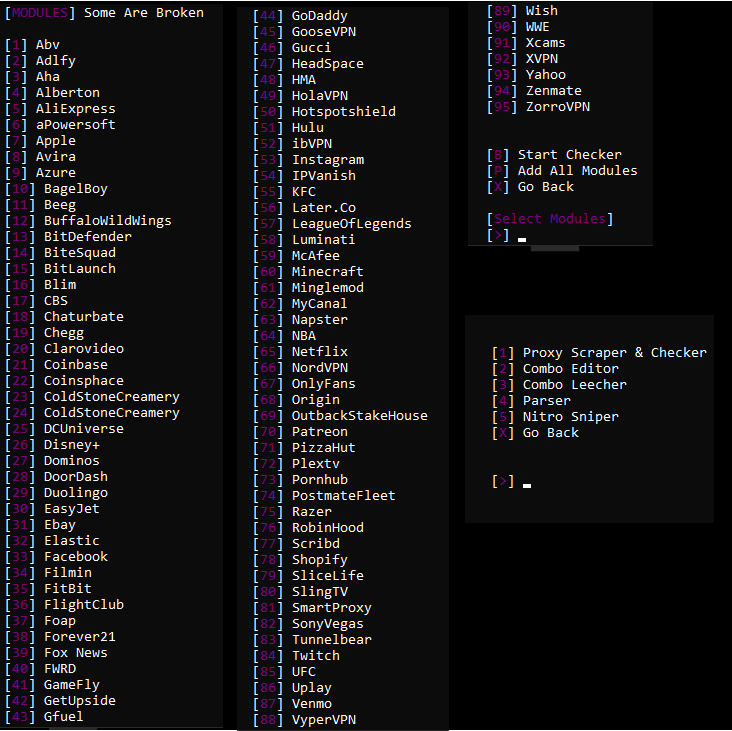Select the Minecraft module entry
Image resolution: width=732 pixels, height=731 pixels.
[x=308, y=272]
